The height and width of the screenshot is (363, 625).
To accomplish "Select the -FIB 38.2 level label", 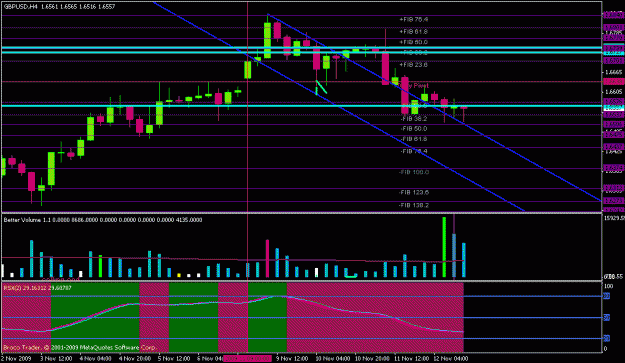I will 414,118.
